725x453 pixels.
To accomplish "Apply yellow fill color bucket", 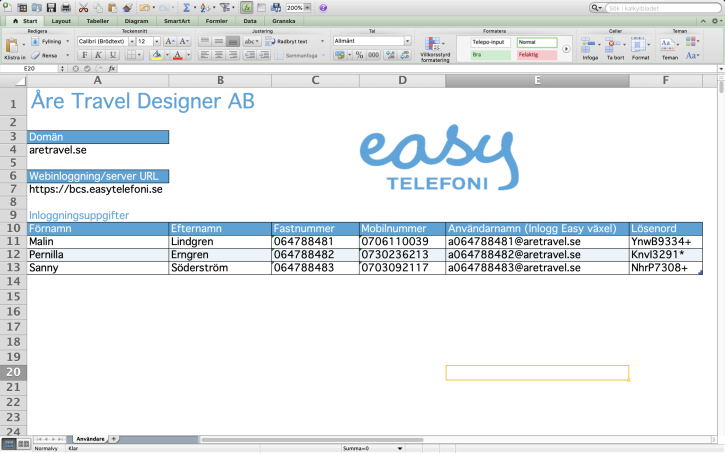I will (157, 55).
